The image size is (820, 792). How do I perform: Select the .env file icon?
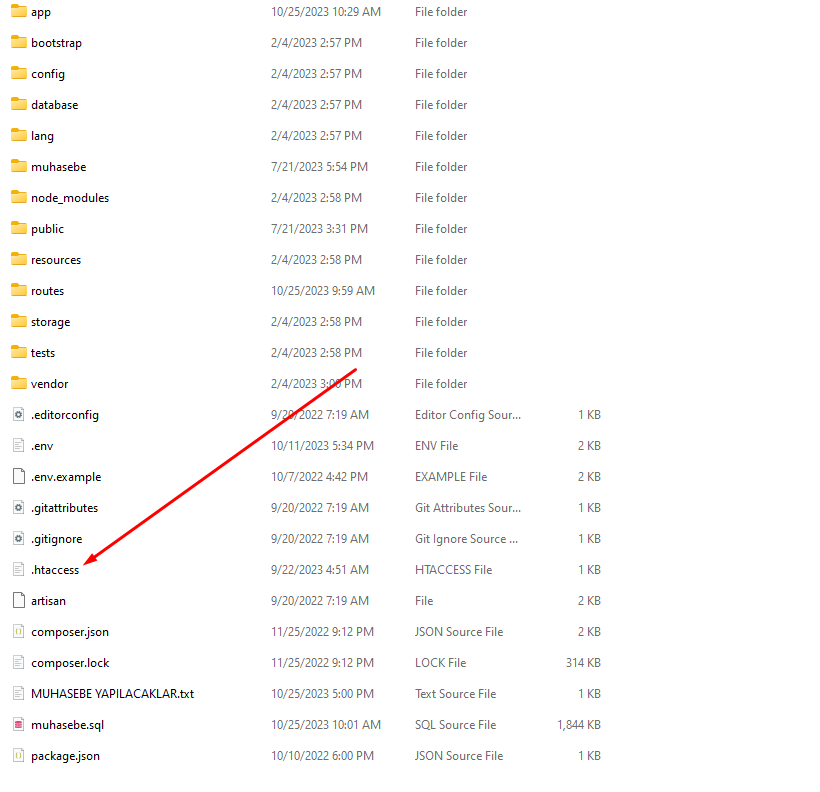[x=19, y=445]
